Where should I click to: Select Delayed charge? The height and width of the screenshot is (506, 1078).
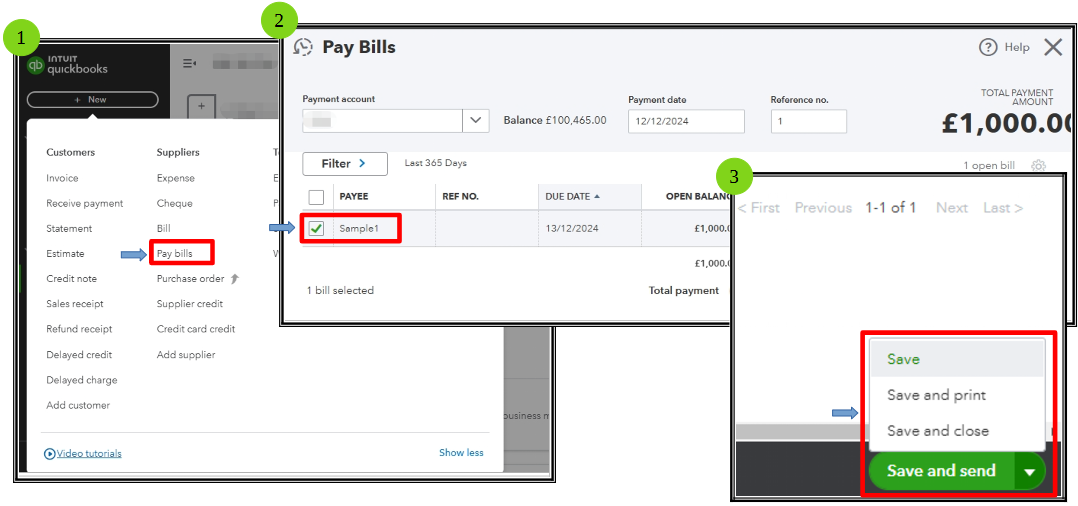pyautogui.click(x=82, y=380)
